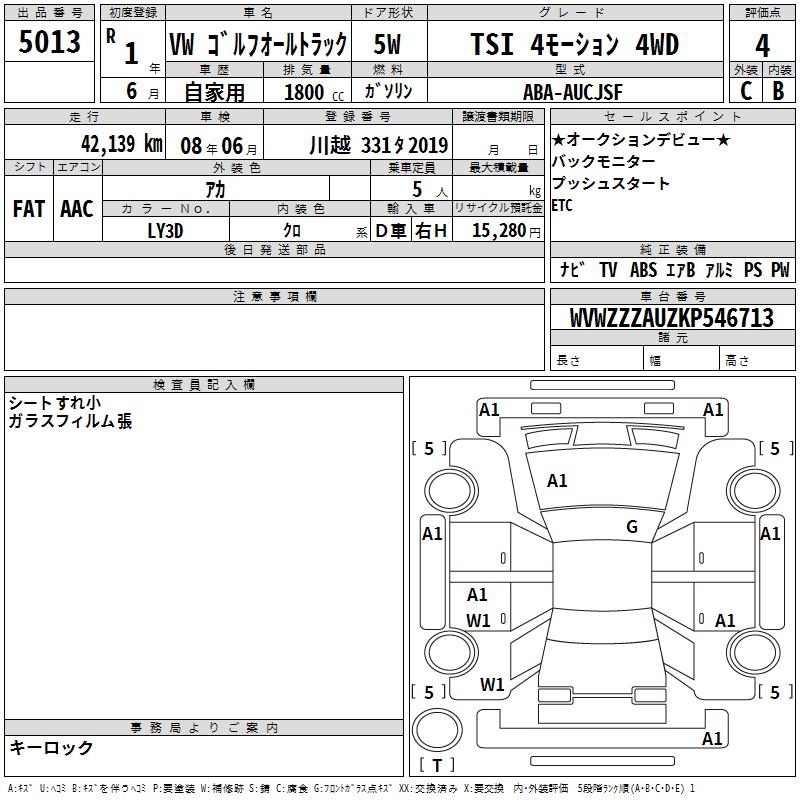Click the 検査員記入欄 header

[x=204, y=385]
